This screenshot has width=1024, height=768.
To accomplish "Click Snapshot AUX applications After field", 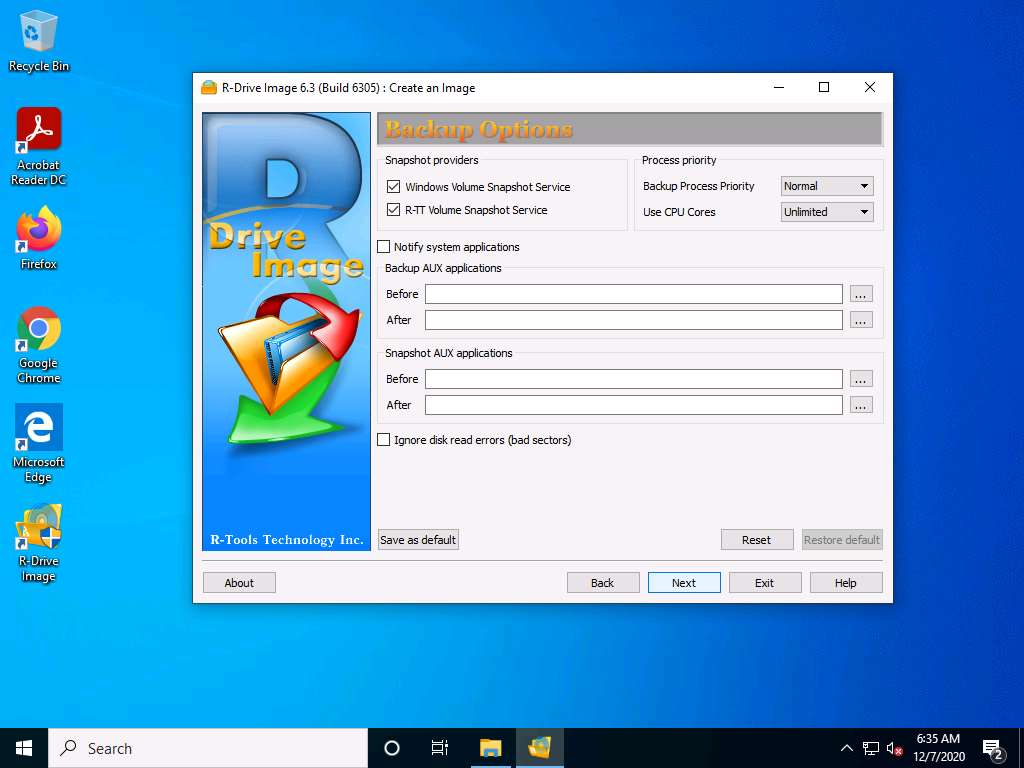I will (633, 405).
